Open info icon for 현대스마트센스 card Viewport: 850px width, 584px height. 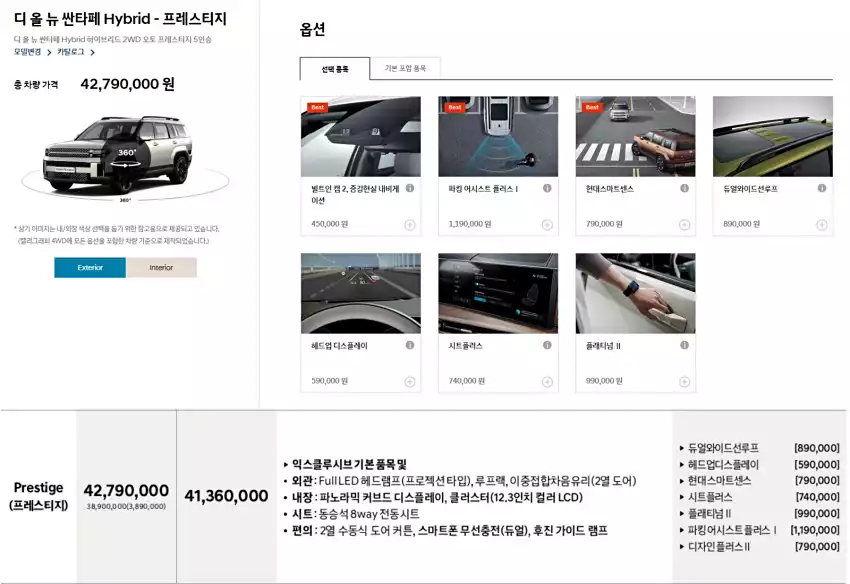coord(685,188)
